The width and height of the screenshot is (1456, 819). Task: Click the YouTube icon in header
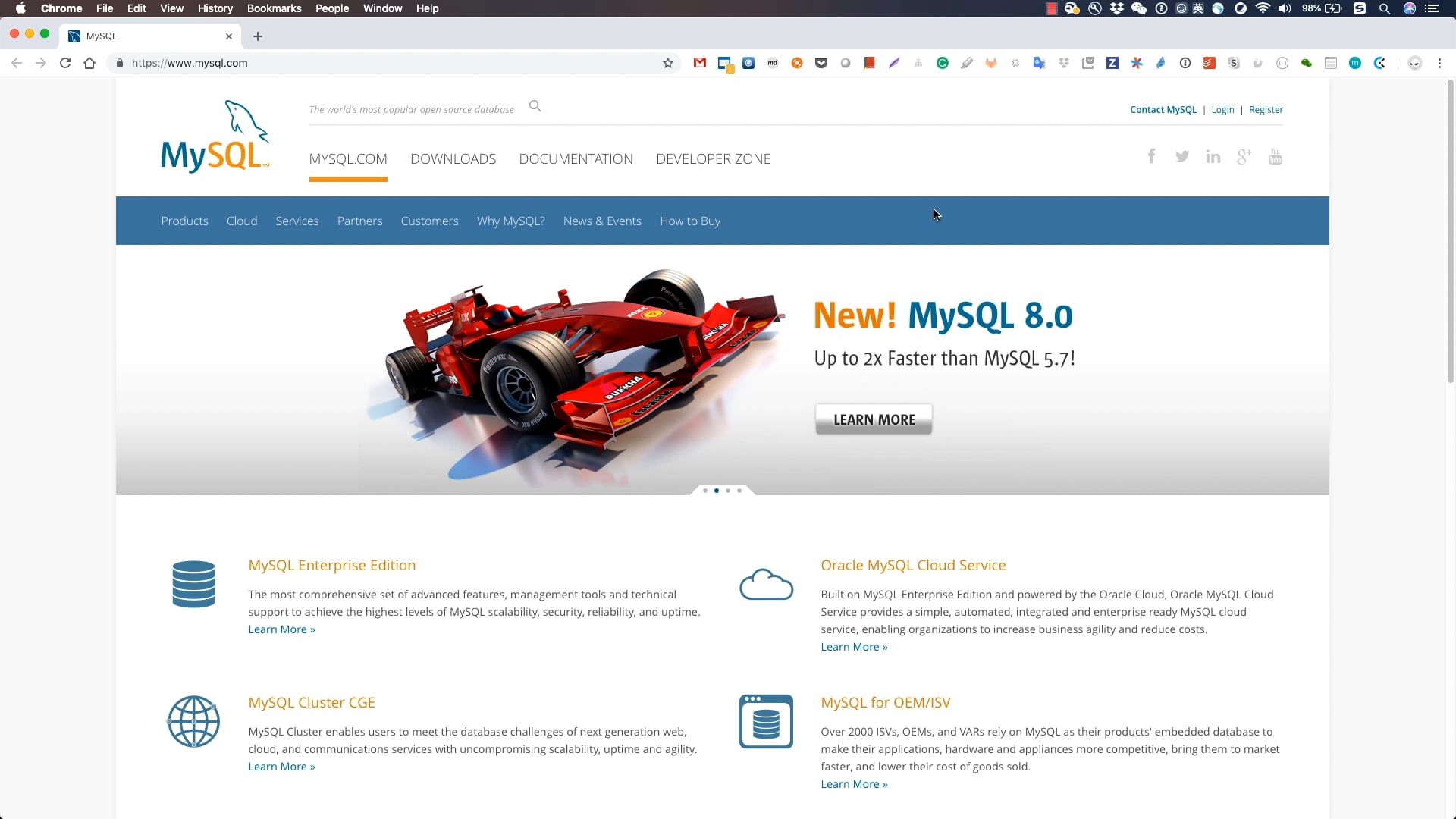[1275, 156]
